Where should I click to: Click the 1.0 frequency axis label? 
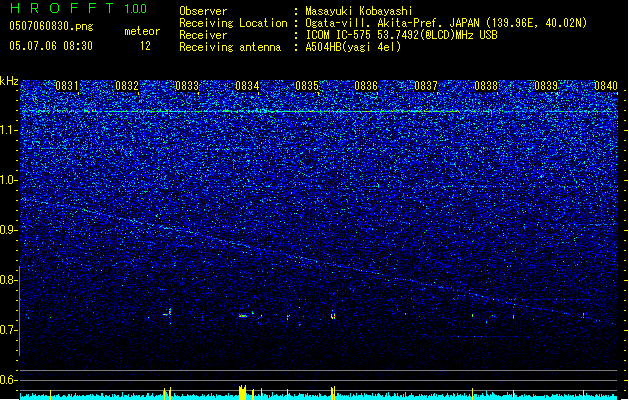pyautogui.click(x=9, y=180)
